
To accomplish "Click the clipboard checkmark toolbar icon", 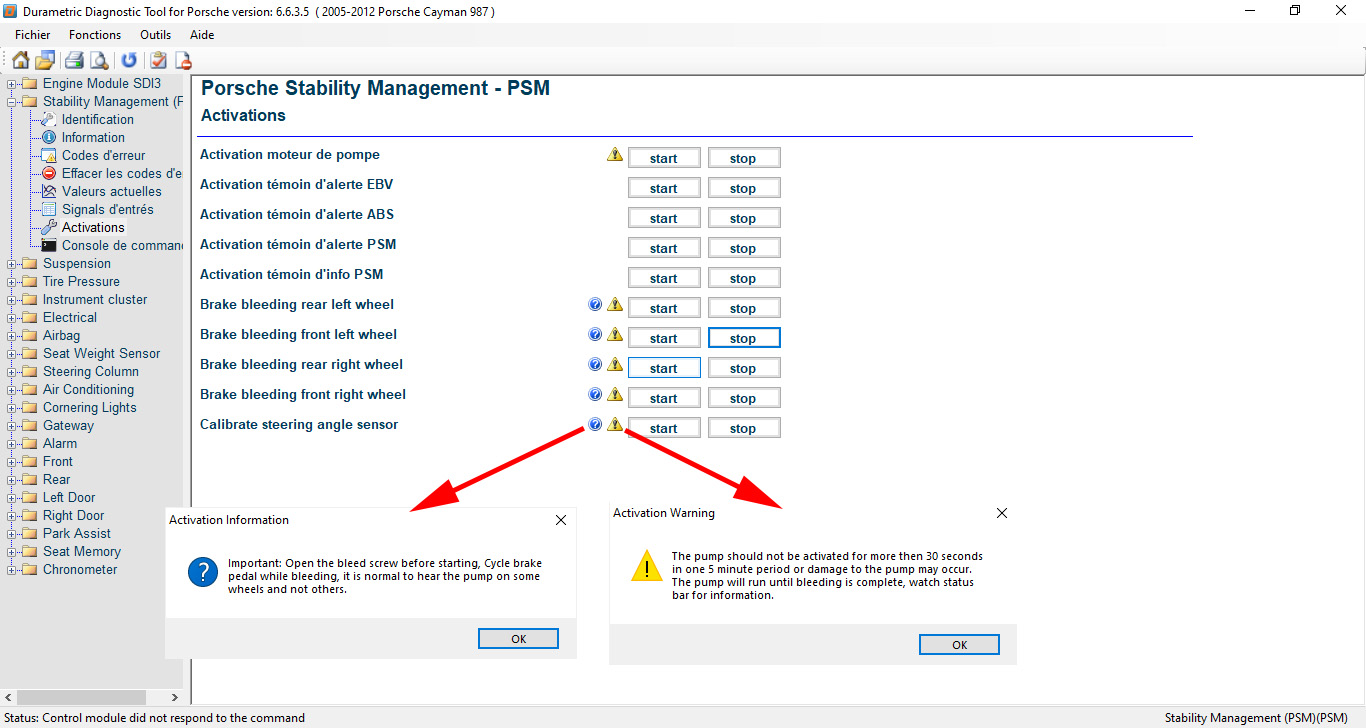I will pyautogui.click(x=158, y=60).
